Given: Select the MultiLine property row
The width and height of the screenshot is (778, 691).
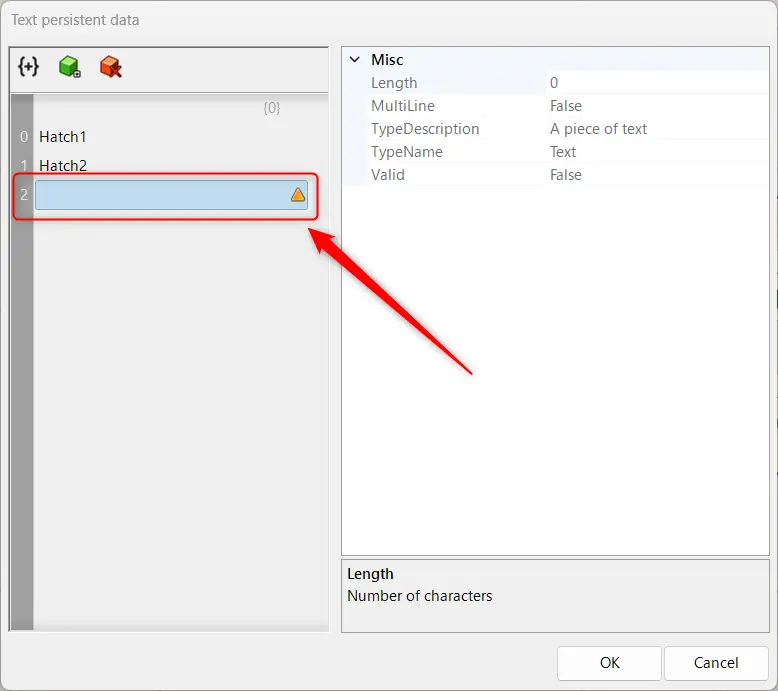Looking at the screenshot, I should coord(402,106).
